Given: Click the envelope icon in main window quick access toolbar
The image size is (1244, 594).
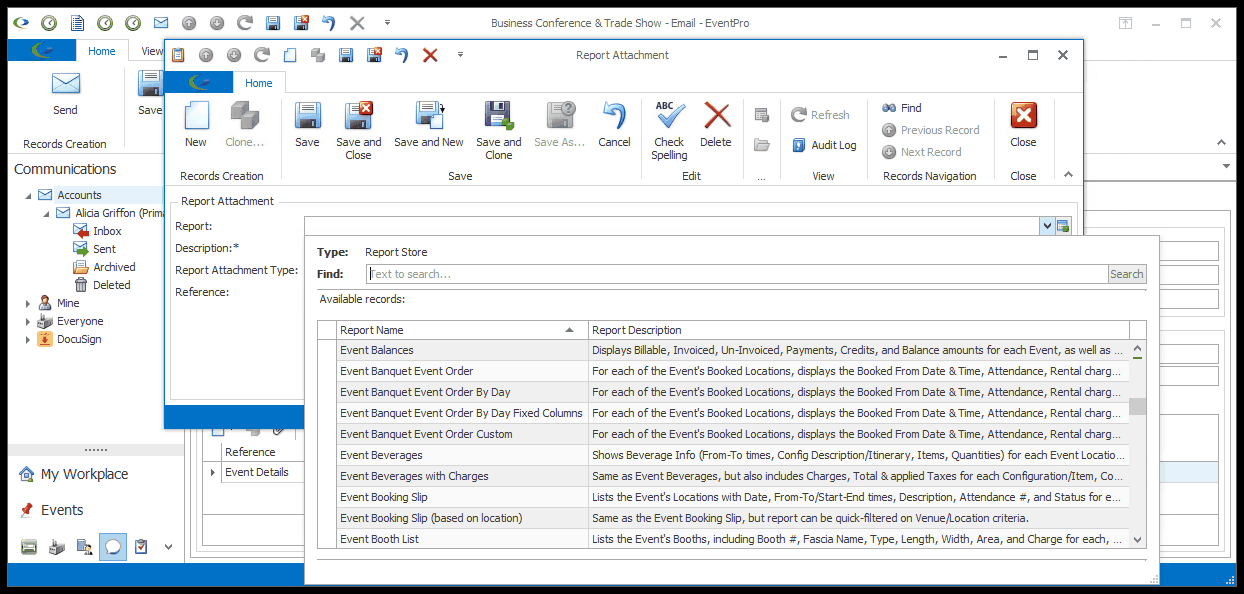Looking at the screenshot, I should pos(161,22).
